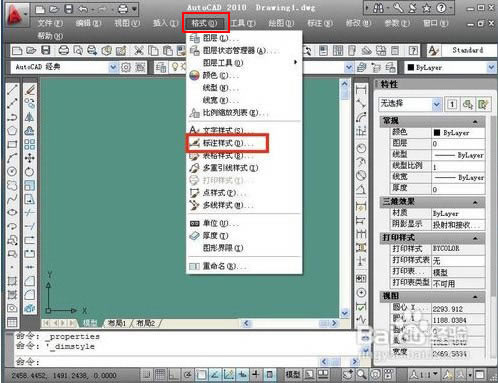Choose 点样式 from the format menu
This screenshot has height=383, width=498.
pos(243,193)
